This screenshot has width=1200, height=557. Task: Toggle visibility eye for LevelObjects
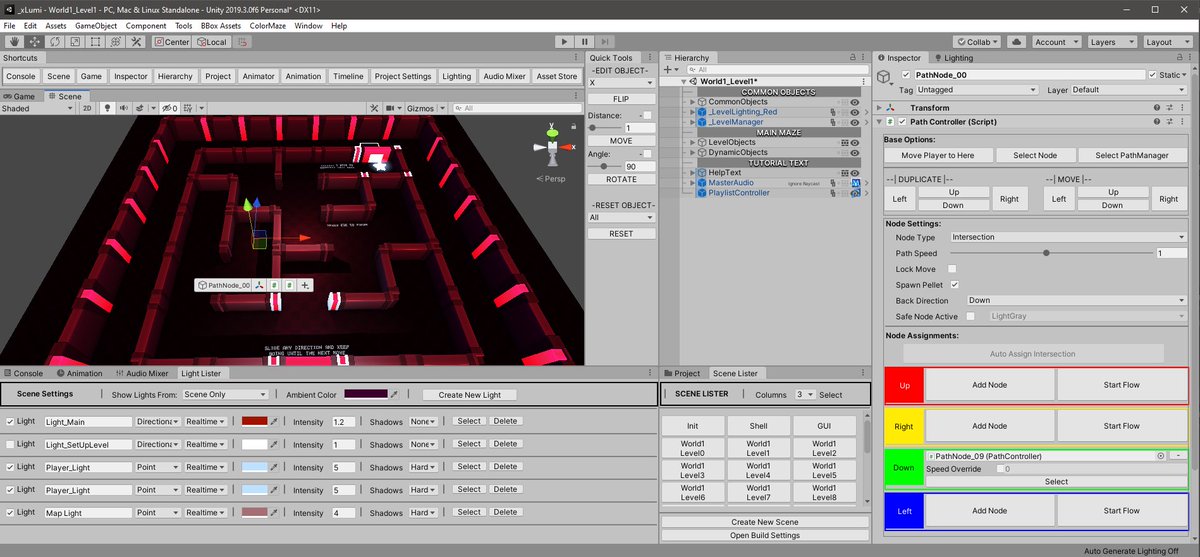pyautogui.click(x=855, y=143)
